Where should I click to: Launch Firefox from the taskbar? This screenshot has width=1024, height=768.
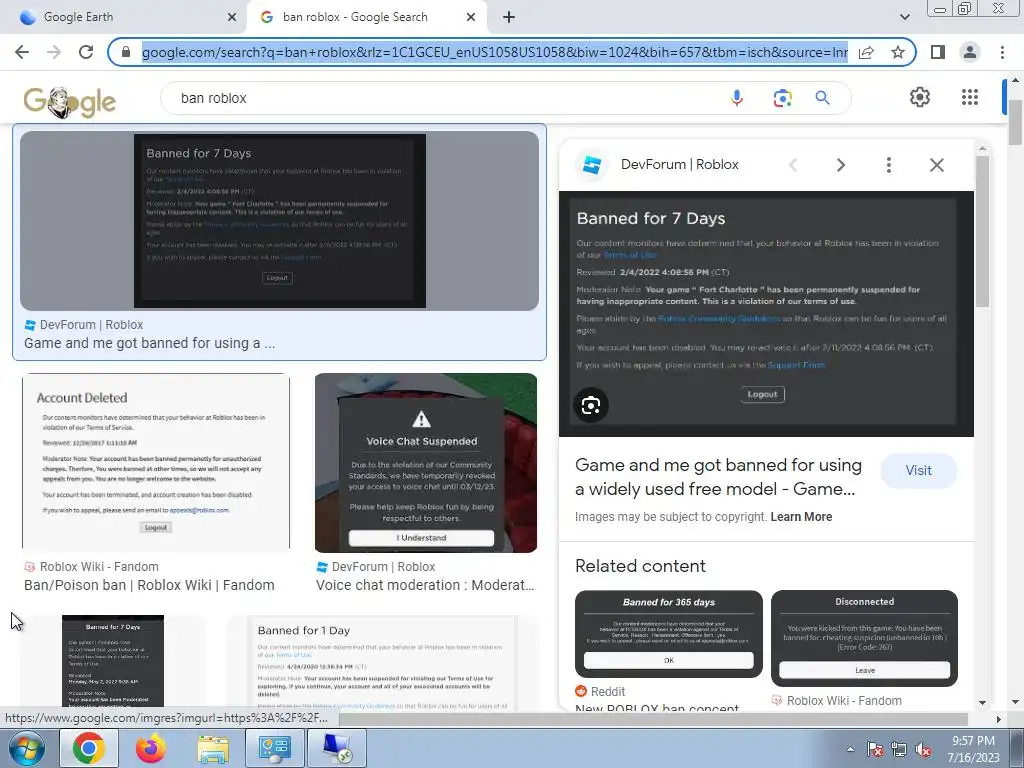click(151, 748)
